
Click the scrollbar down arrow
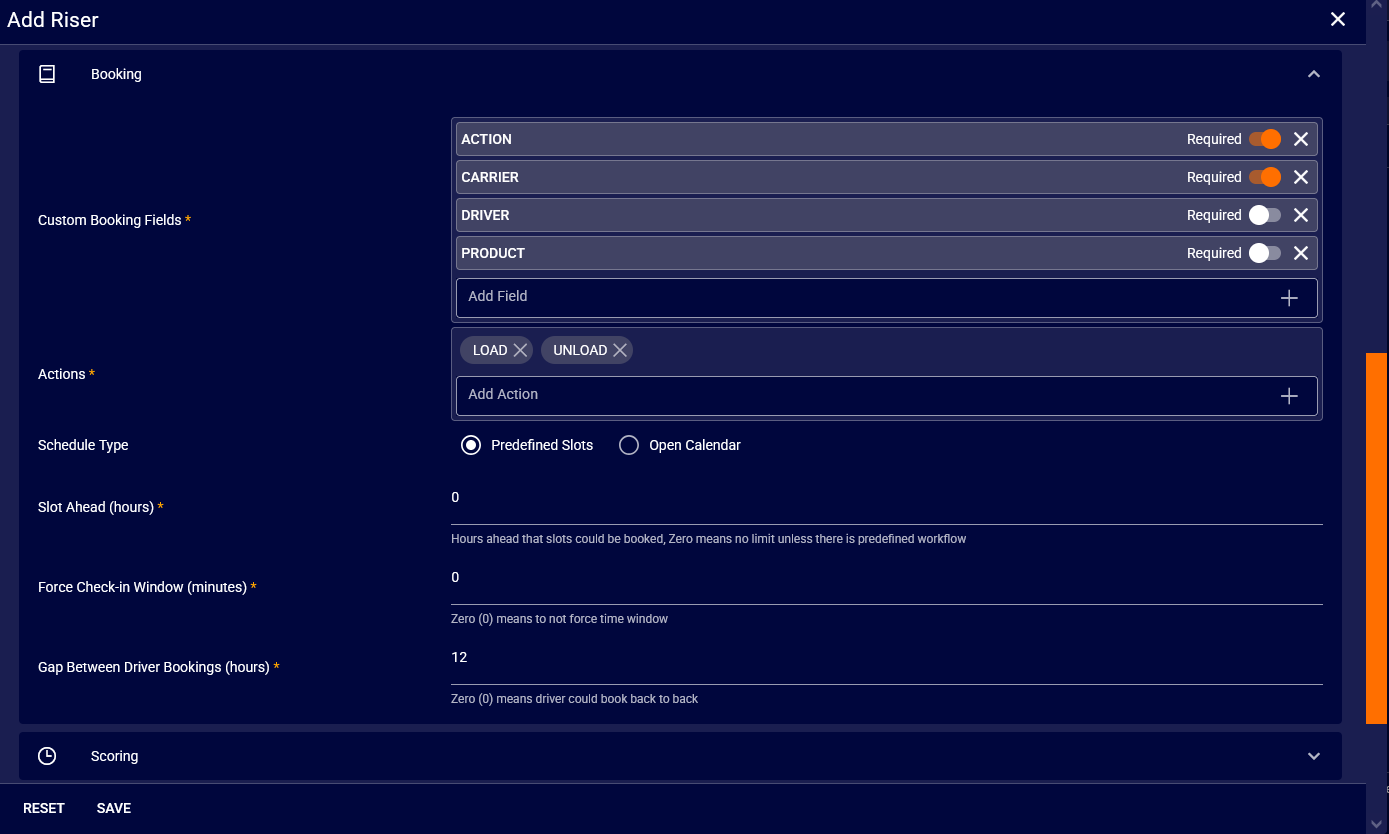(1377, 824)
